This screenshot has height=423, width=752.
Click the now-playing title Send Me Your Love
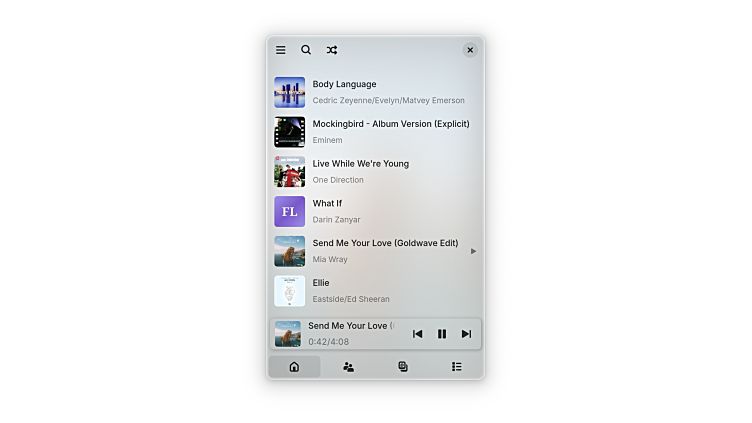coord(350,326)
